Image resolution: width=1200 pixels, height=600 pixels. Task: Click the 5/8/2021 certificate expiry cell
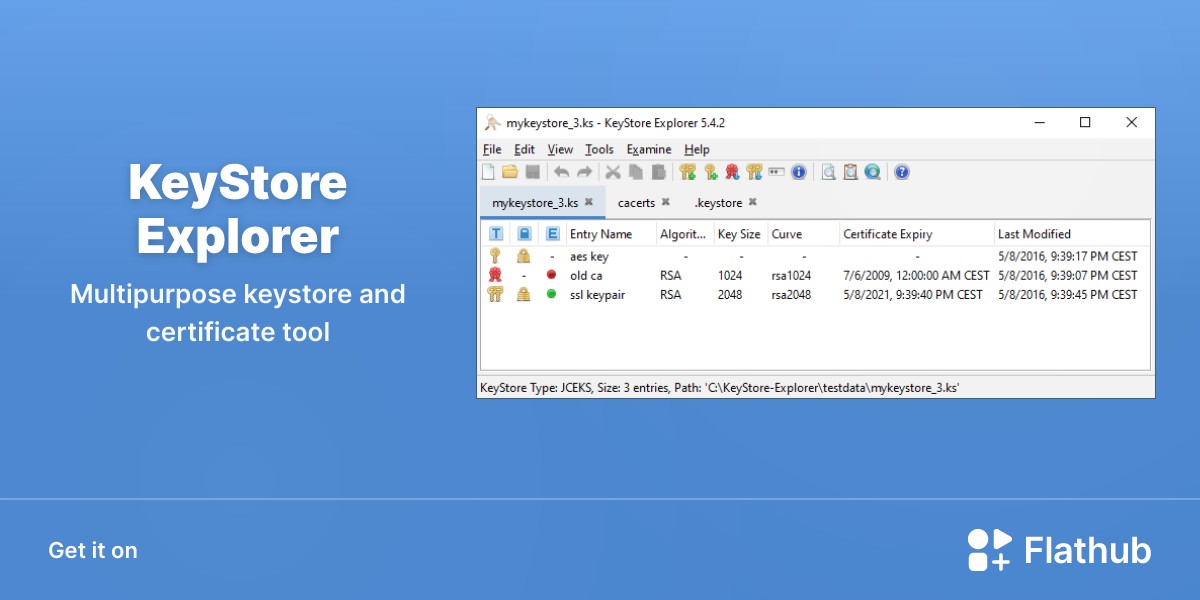pos(914,295)
